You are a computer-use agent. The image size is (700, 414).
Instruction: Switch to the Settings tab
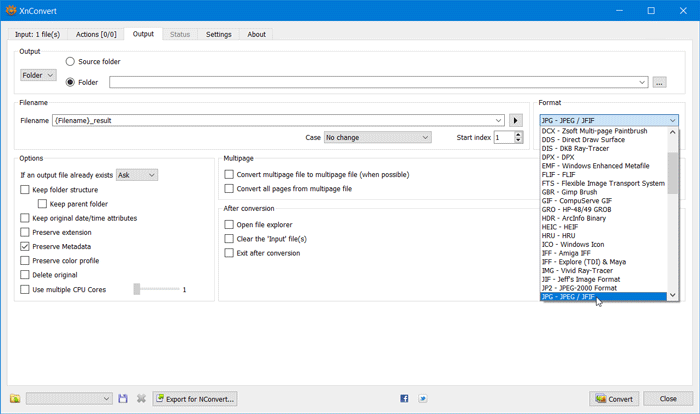point(218,34)
